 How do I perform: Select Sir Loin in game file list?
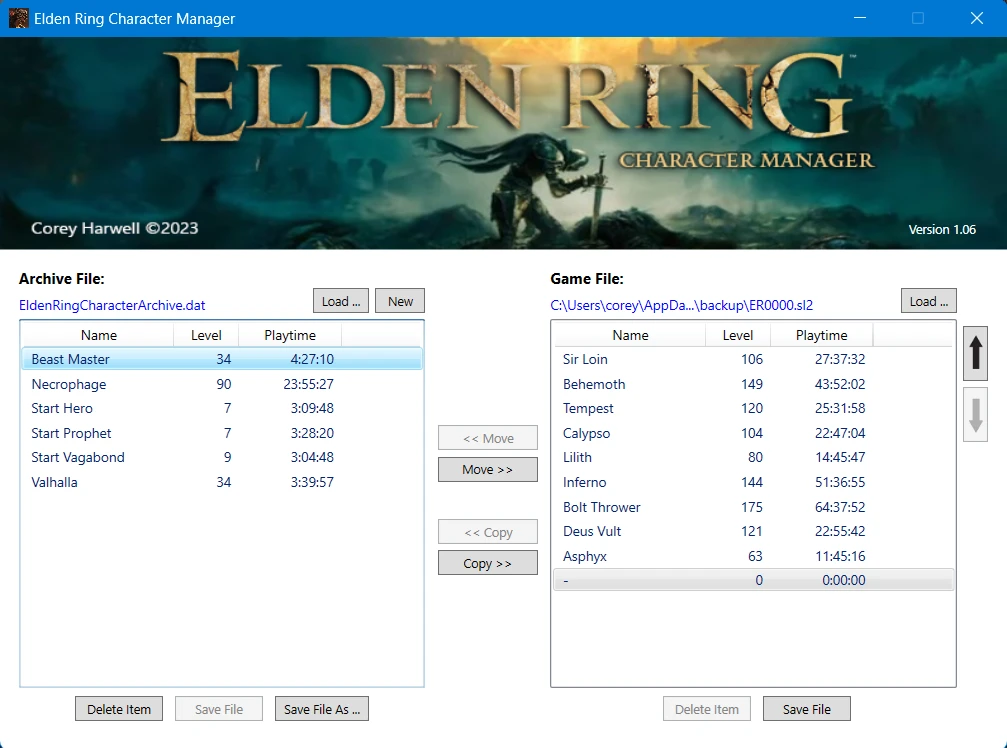pyautogui.click(x=753, y=359)
